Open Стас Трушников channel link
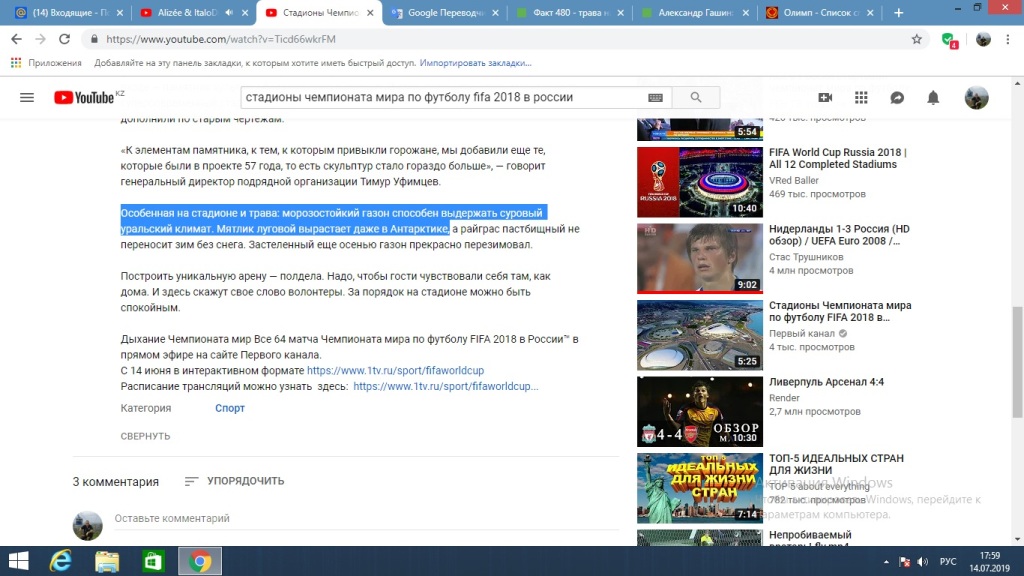This screenshot has width=1024, height=576. 806,257
